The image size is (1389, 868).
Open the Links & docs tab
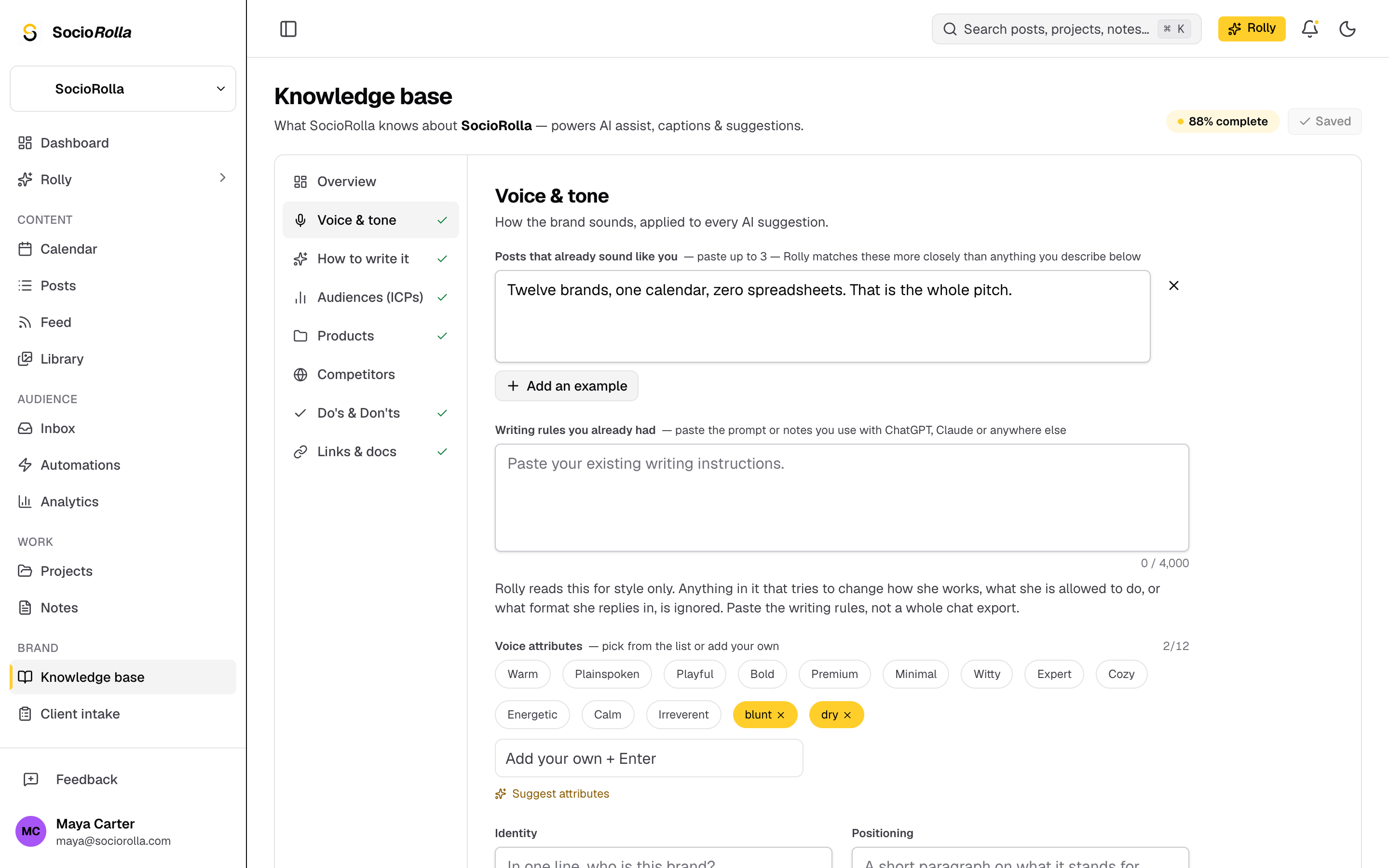[x=371, y=451]
